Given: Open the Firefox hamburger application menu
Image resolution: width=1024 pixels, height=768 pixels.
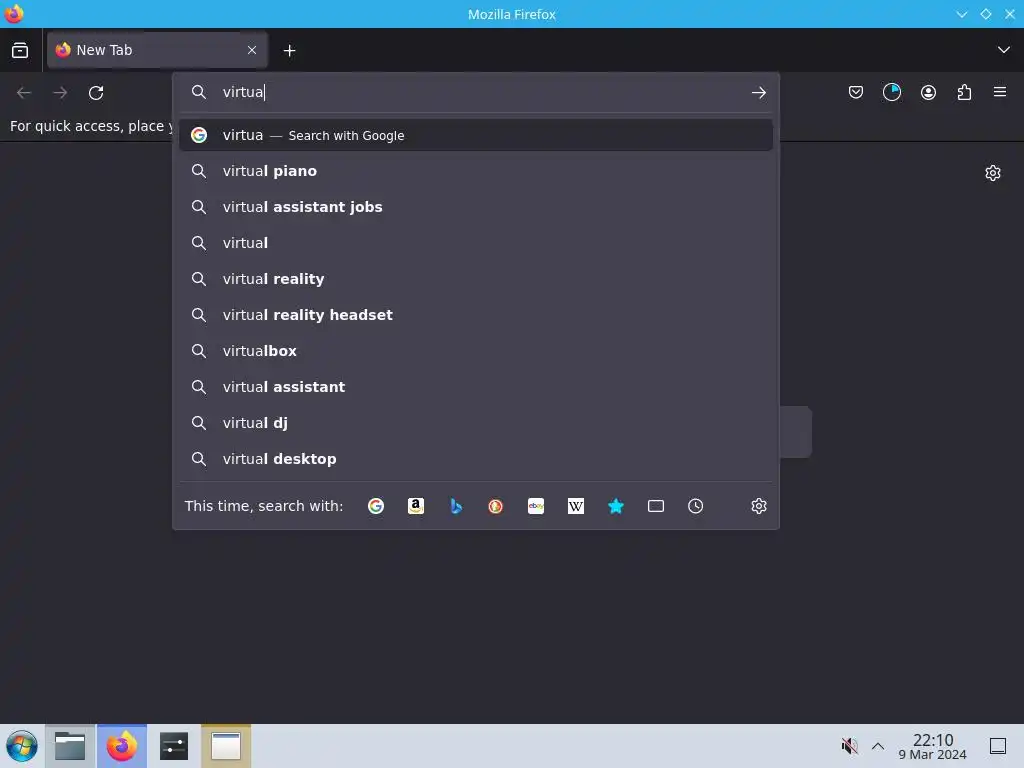Looking at the screenshot, I should pyautogui.click(x=1000, y=92).
